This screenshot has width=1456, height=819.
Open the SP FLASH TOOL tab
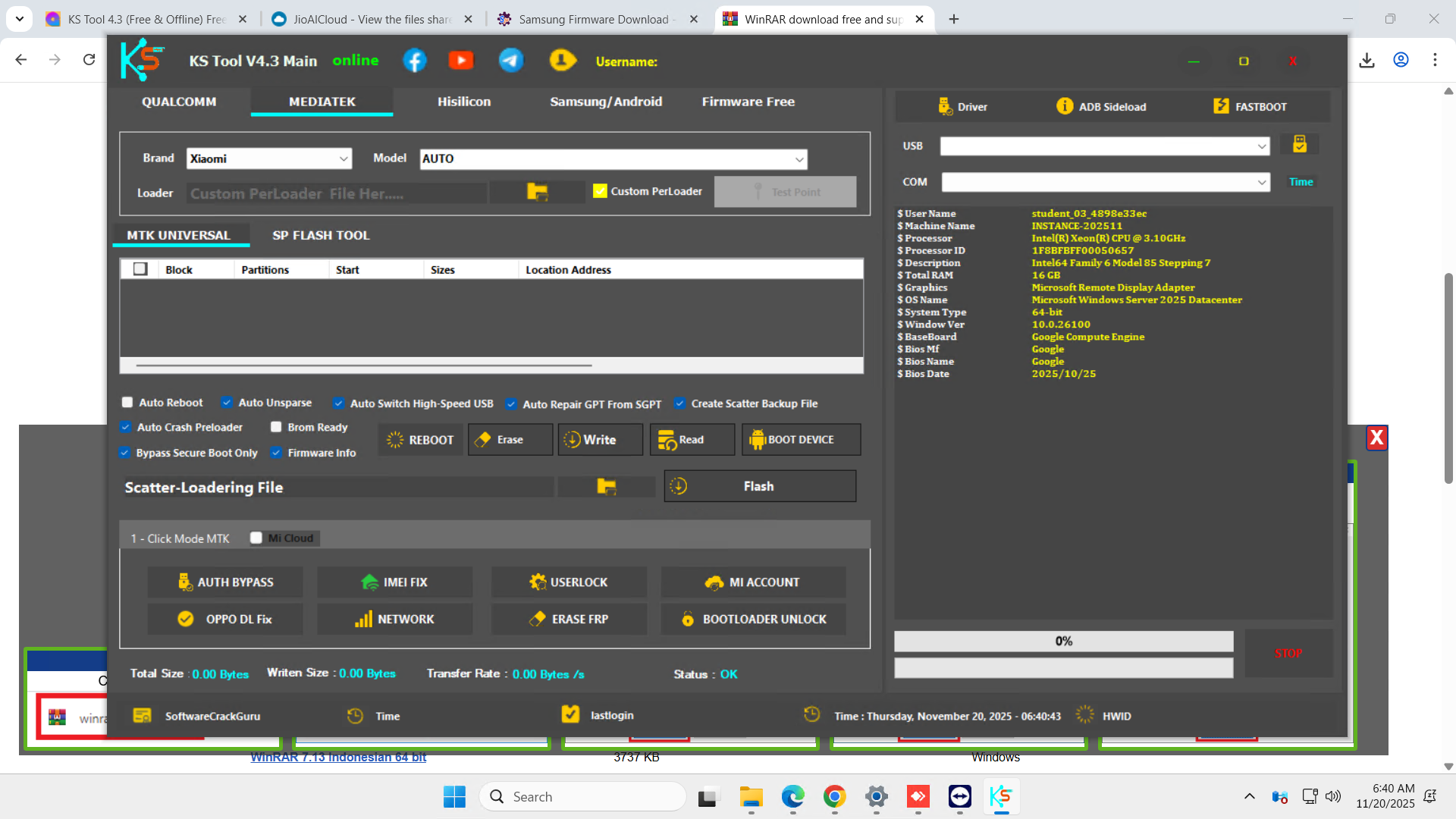321,236
